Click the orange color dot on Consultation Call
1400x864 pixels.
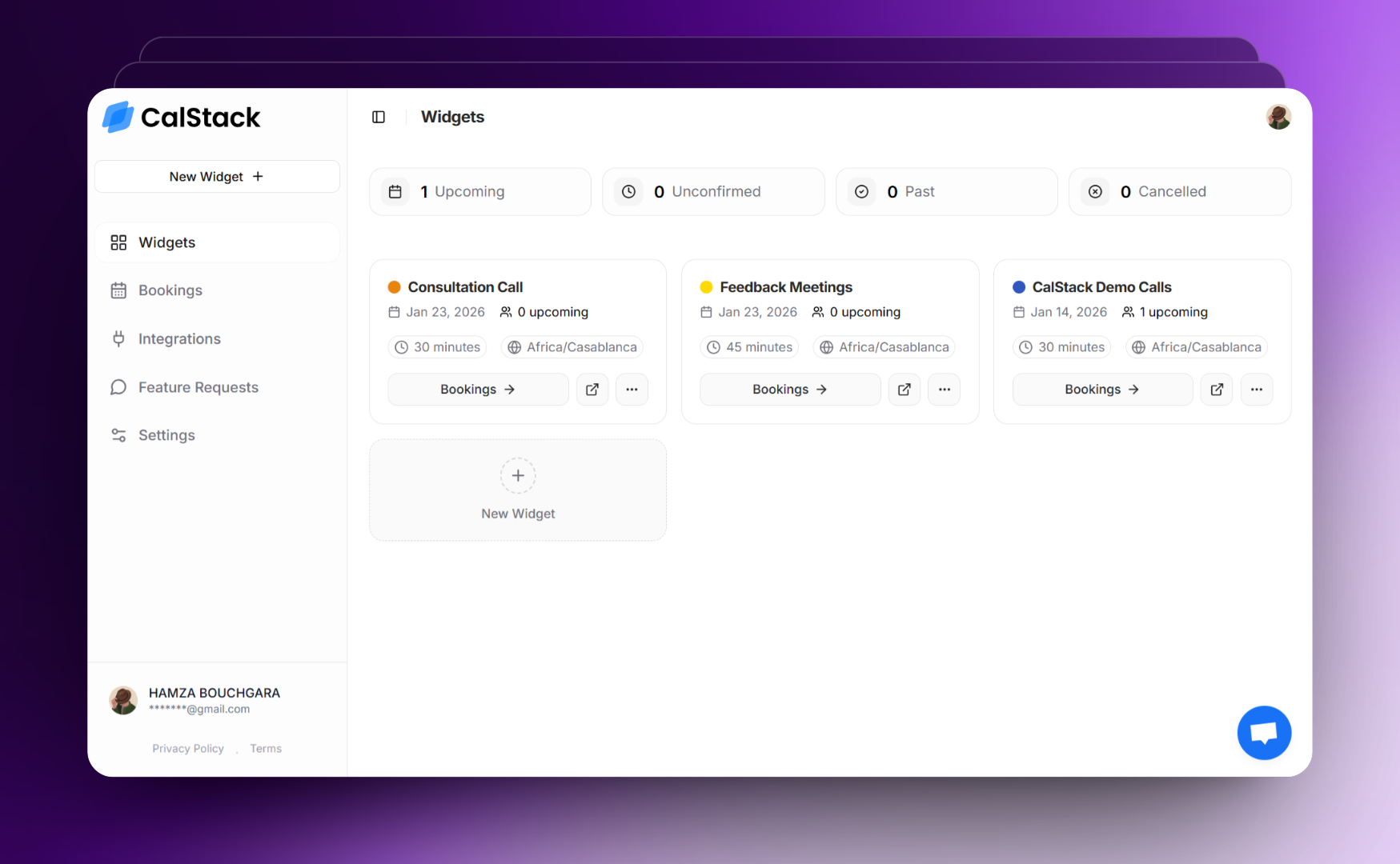394,286
